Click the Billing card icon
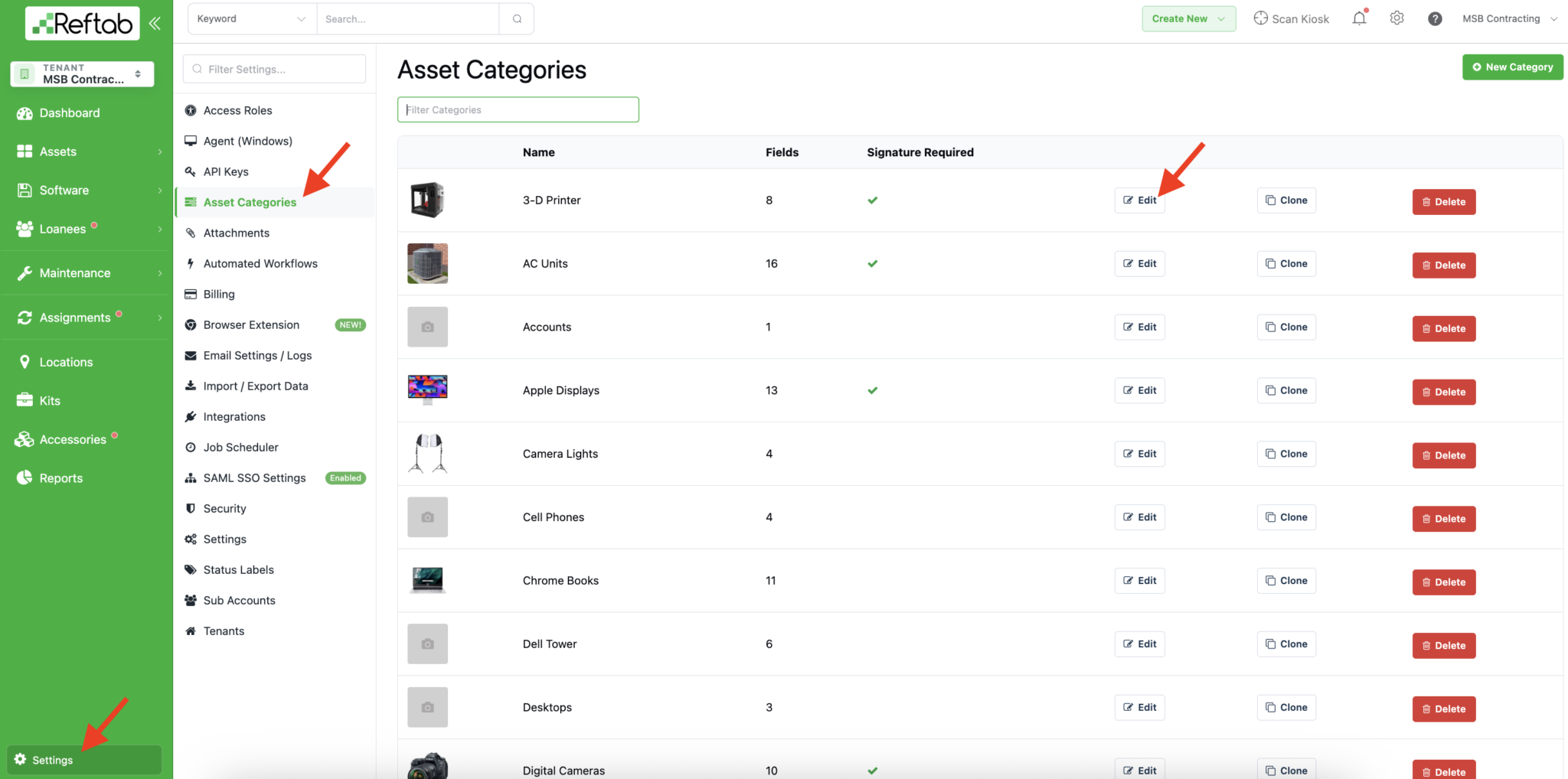 [191, 294]
